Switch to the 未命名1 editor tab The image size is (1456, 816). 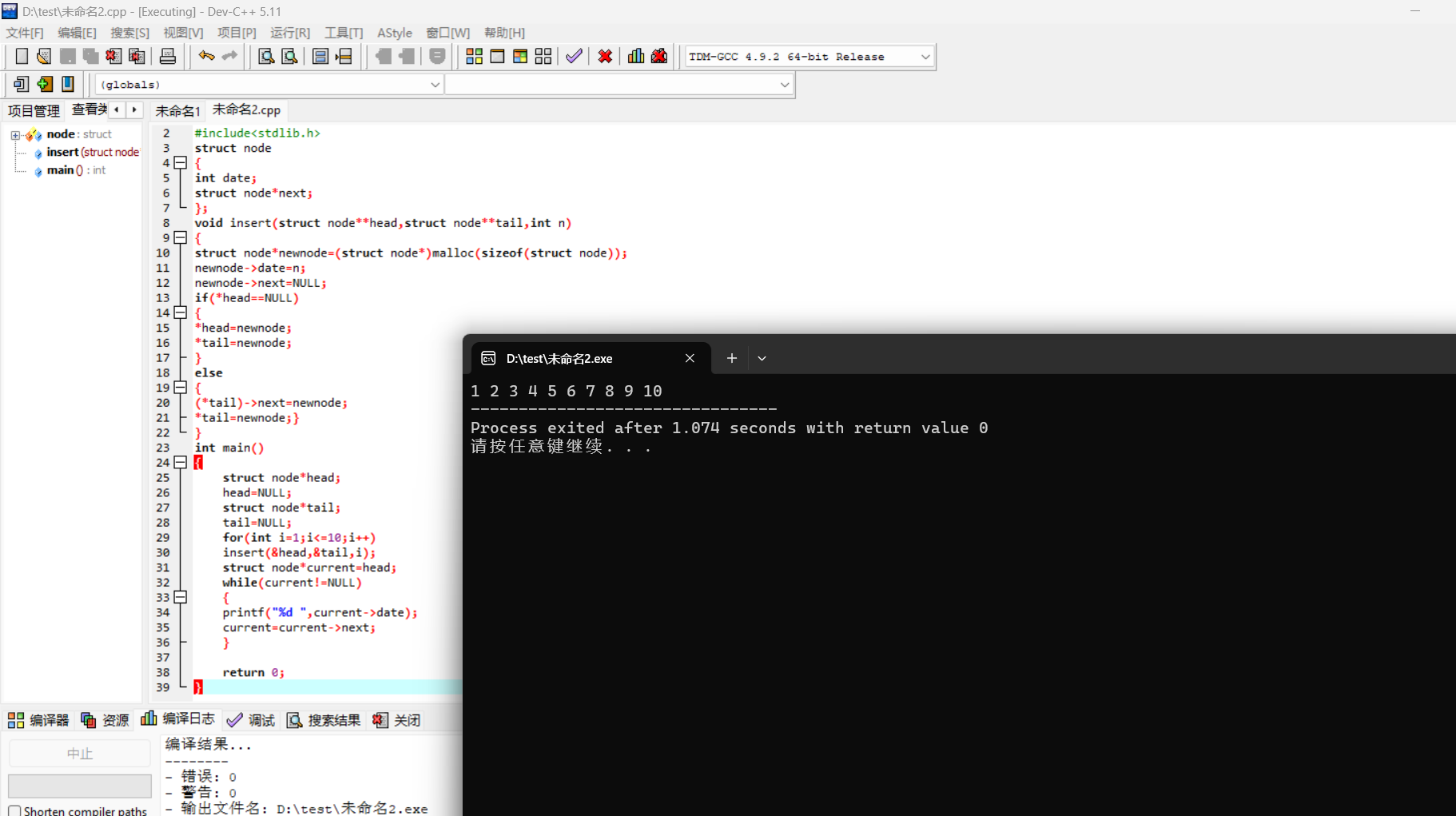[177, 110]
